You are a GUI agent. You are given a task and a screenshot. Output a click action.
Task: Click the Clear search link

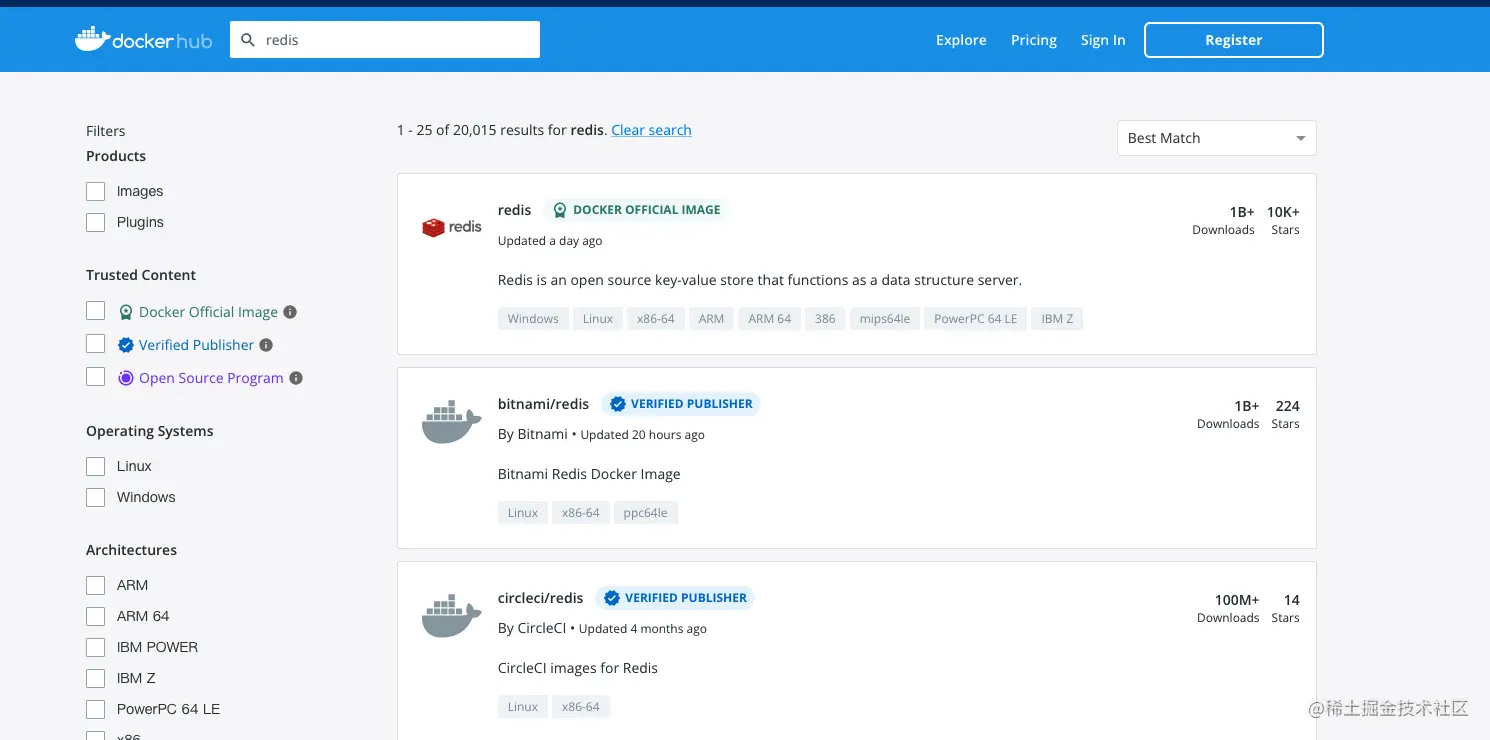pyautogui.click(x=651, y=130)
